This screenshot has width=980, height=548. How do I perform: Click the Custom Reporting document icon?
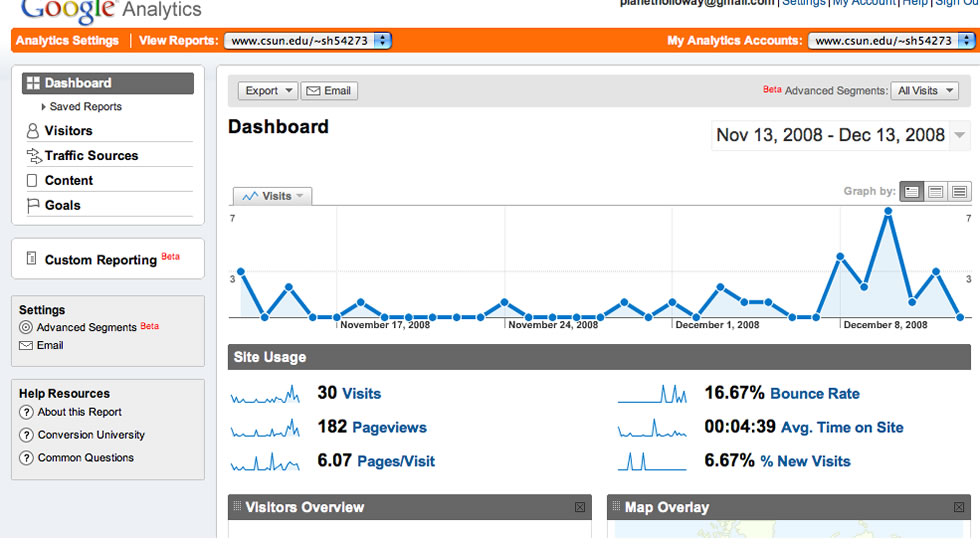tap(31, 258)
